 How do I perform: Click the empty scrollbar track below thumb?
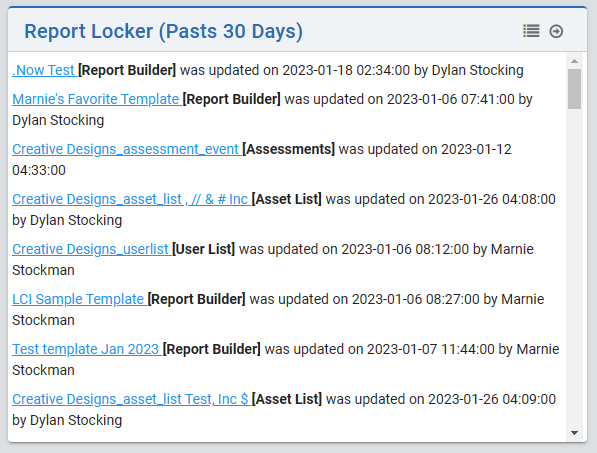tap(574, 266)
